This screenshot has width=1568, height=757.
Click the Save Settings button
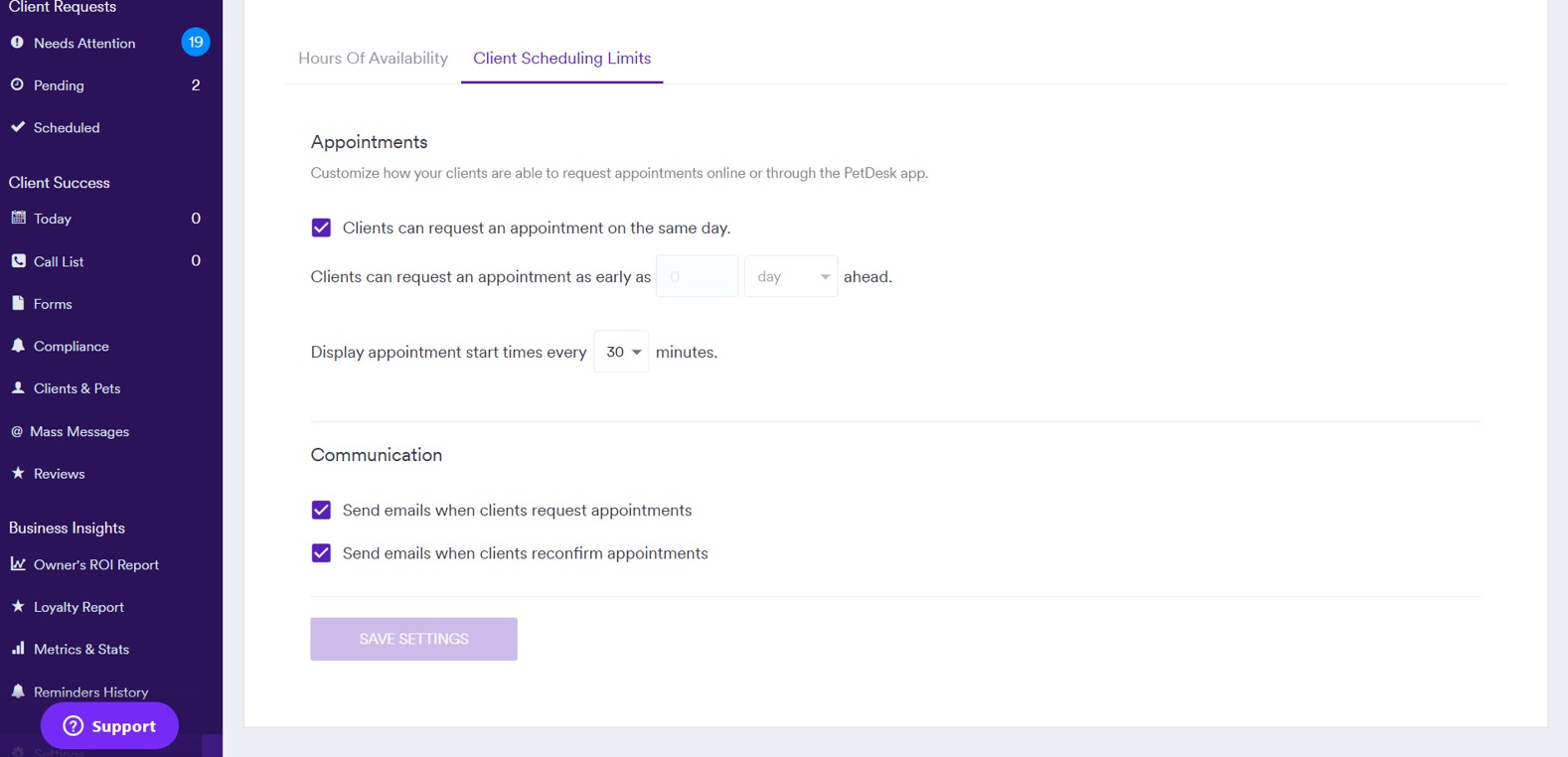(x=413, y=639)
